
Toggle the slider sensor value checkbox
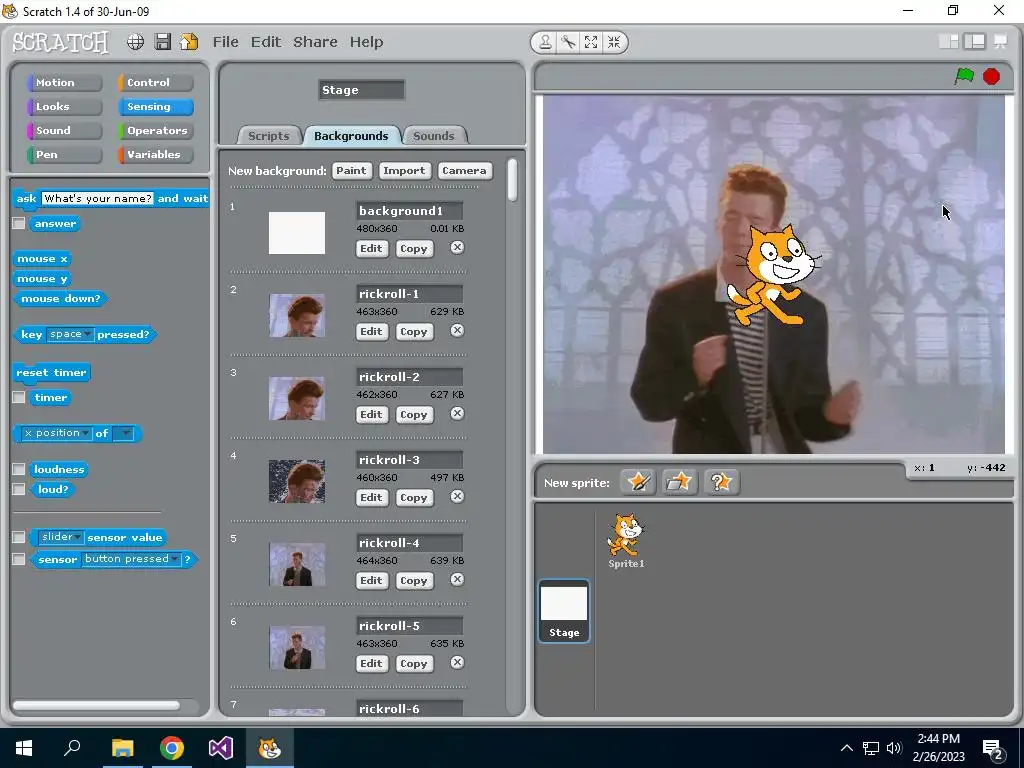(19, 537)
